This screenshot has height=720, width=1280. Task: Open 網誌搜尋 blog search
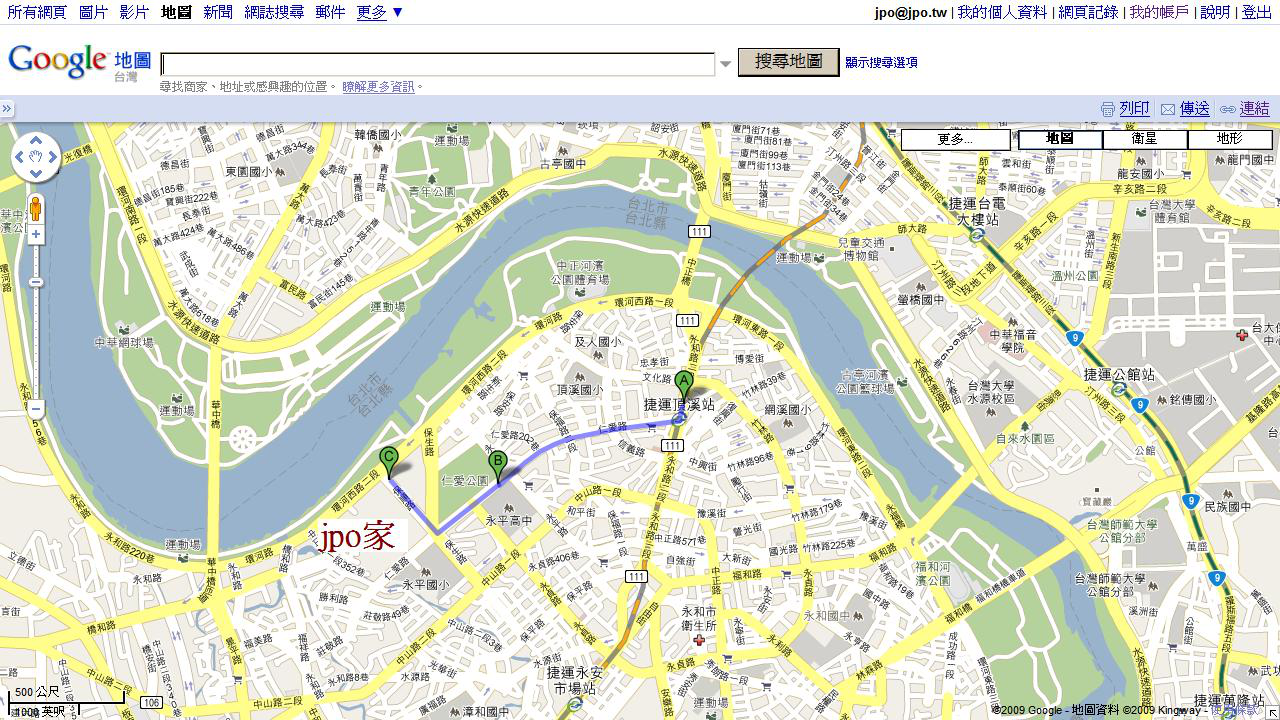(274, 12)
